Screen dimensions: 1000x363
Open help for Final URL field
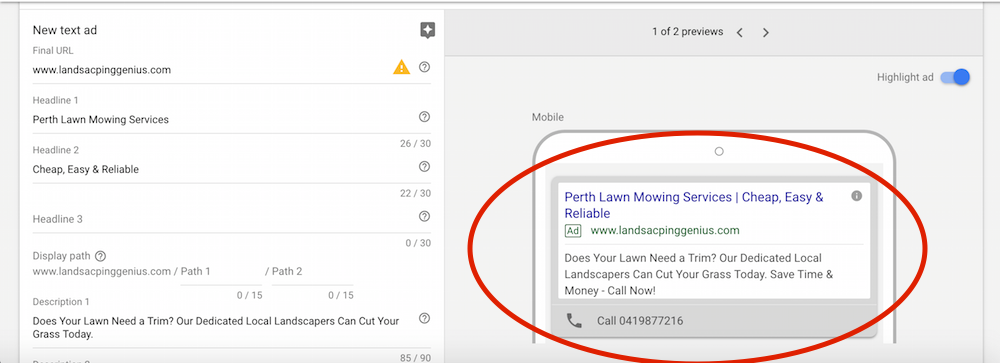coord(424,67)
